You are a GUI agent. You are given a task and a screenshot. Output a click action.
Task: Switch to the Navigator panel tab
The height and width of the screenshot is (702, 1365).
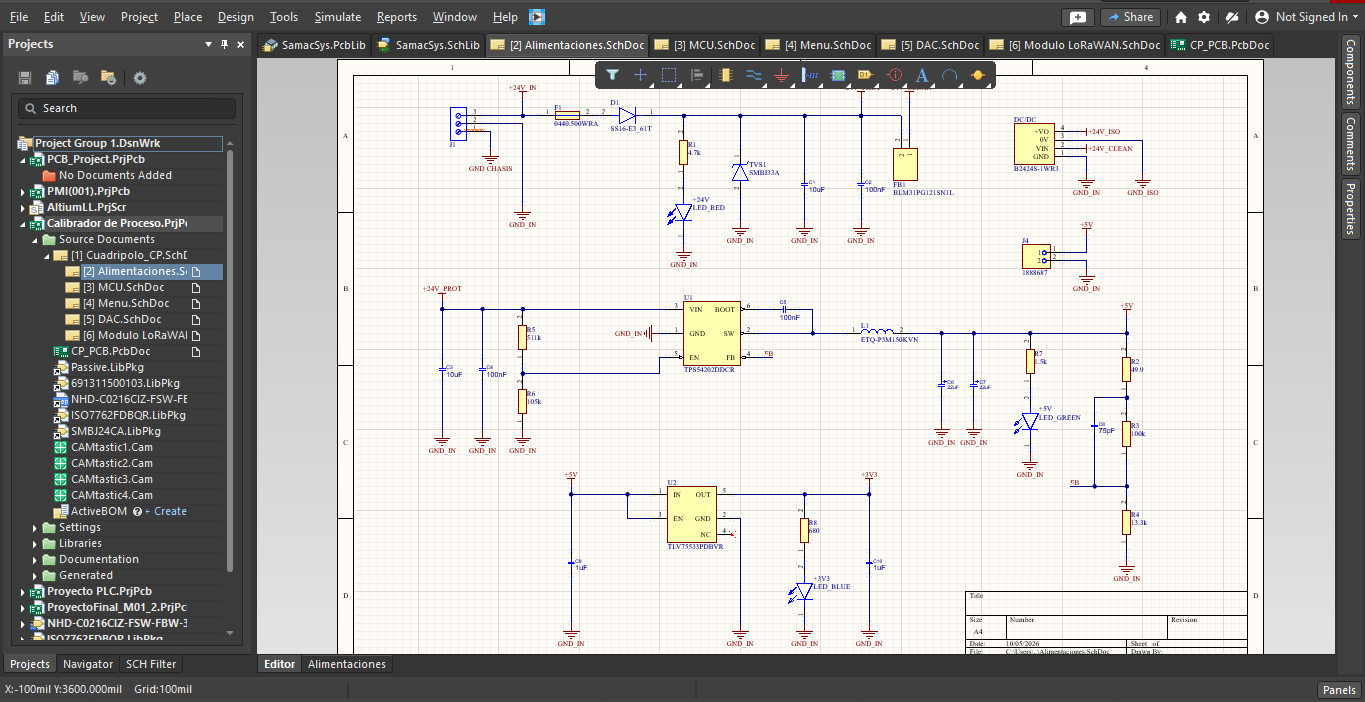coord(88,664)
